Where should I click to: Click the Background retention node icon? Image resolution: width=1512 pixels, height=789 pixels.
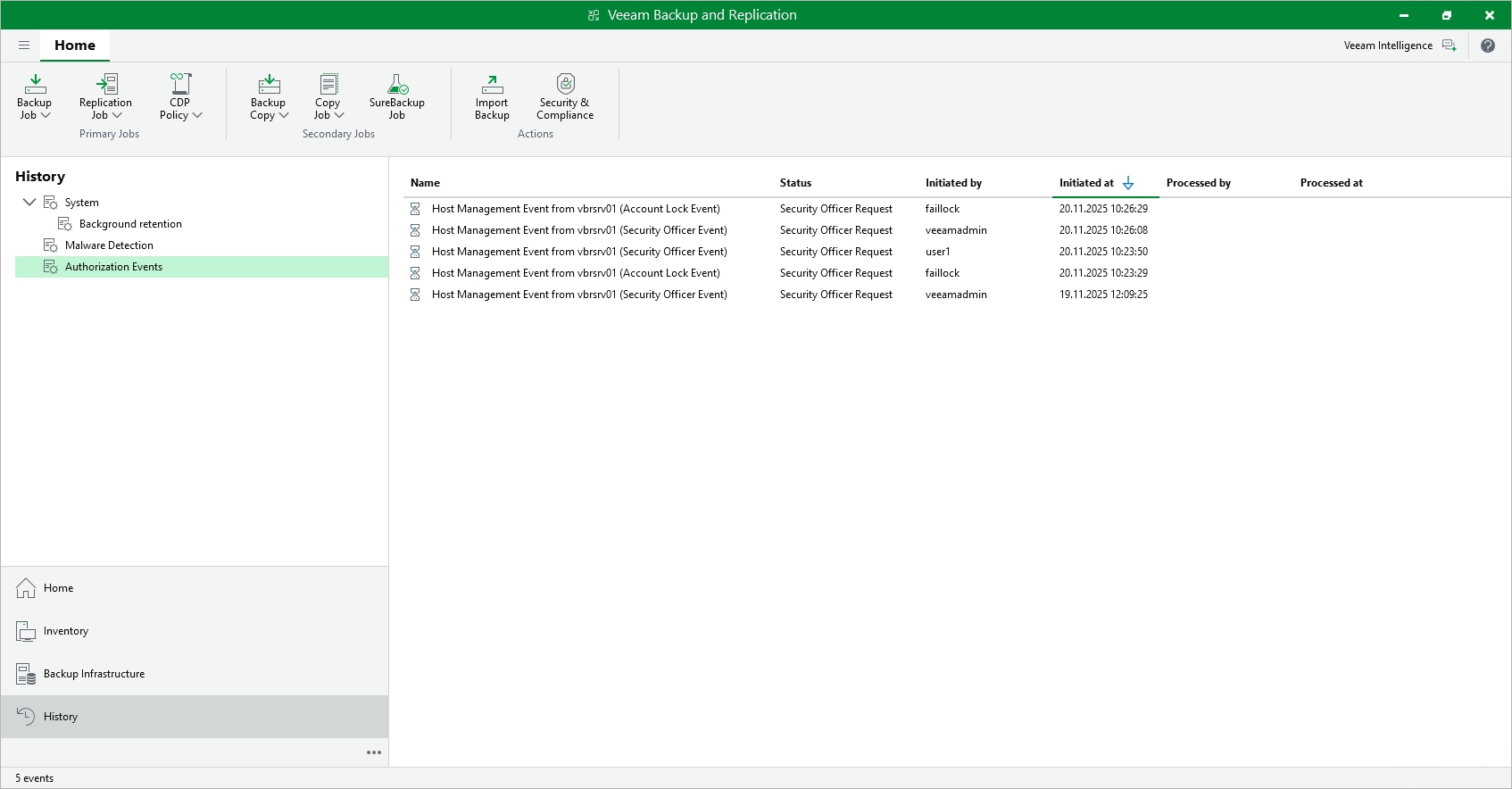pyautogui.click(x=65, y=224)
